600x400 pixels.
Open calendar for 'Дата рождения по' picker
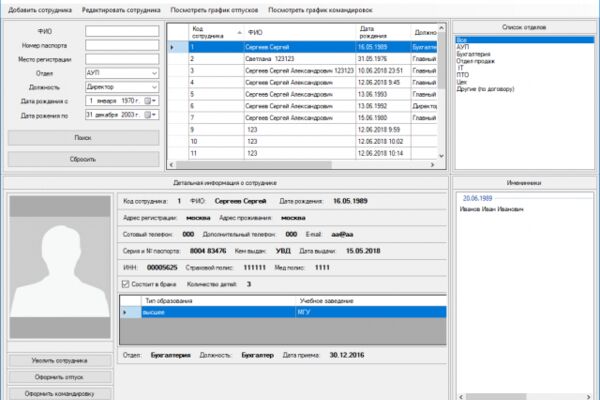click(x=150, y=115)
